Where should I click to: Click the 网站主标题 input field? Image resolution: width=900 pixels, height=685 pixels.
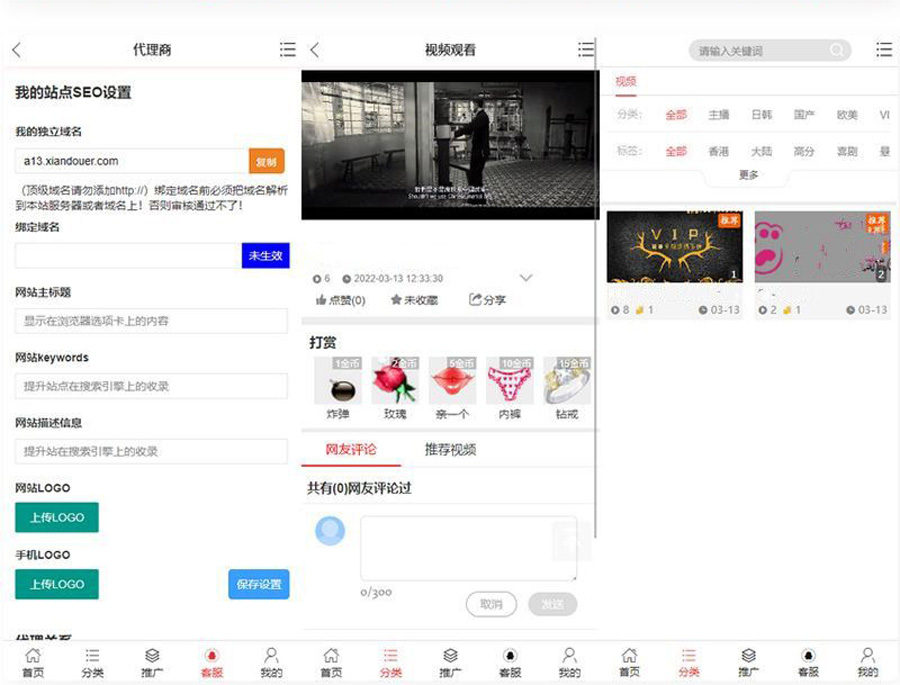coord(151,321)
